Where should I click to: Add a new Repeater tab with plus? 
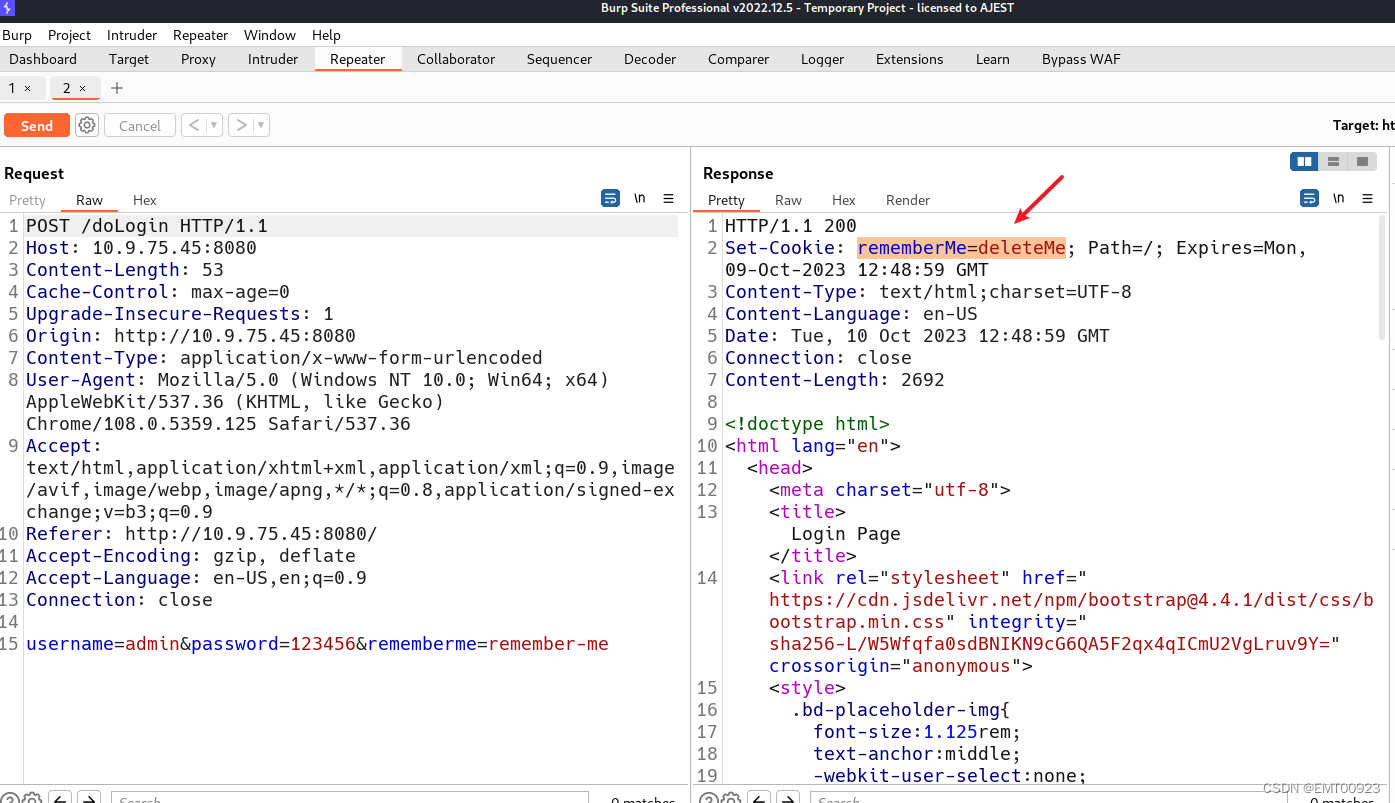[x=117, y=88]
